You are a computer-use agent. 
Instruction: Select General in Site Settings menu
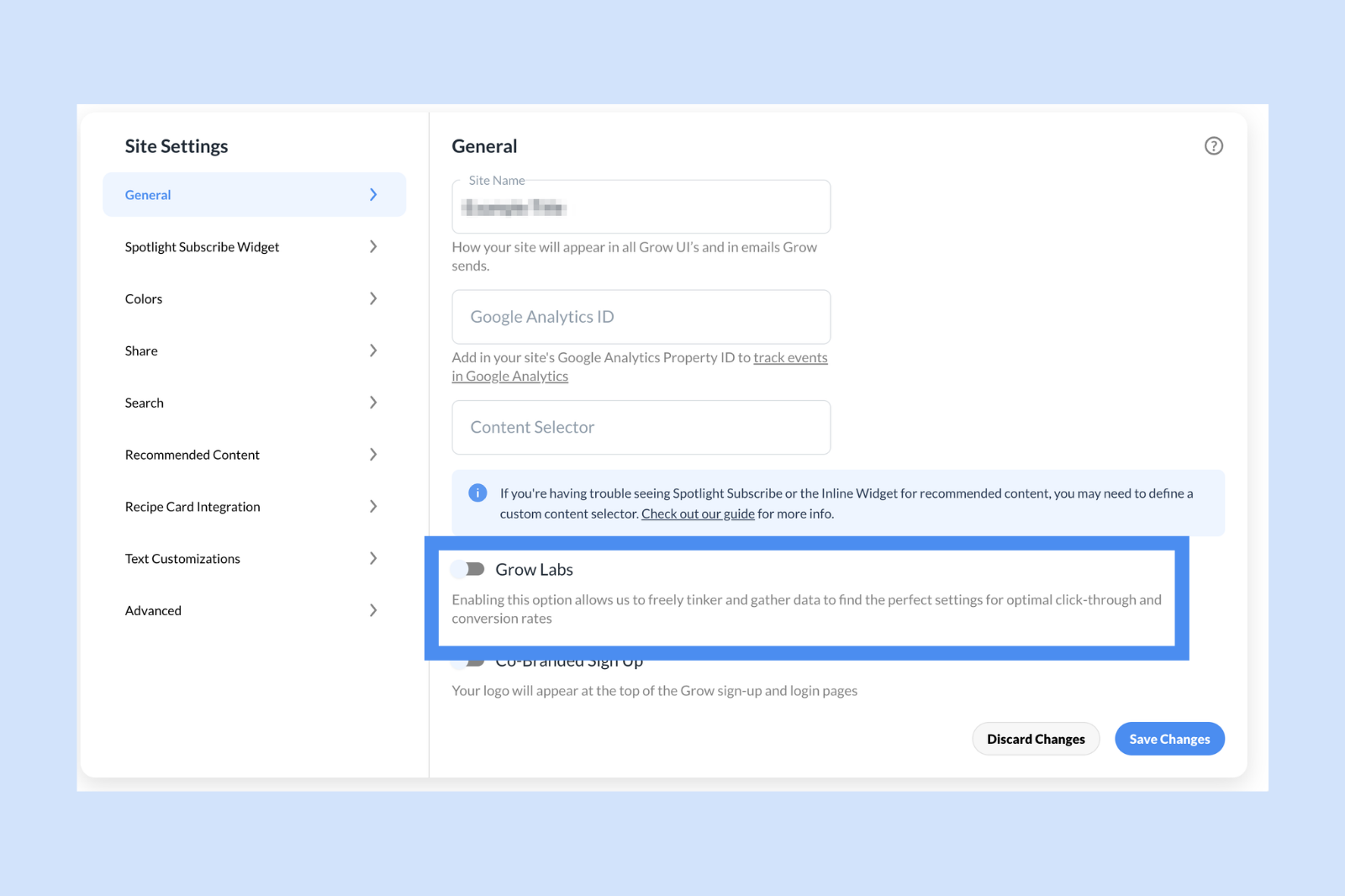(254, 195)
